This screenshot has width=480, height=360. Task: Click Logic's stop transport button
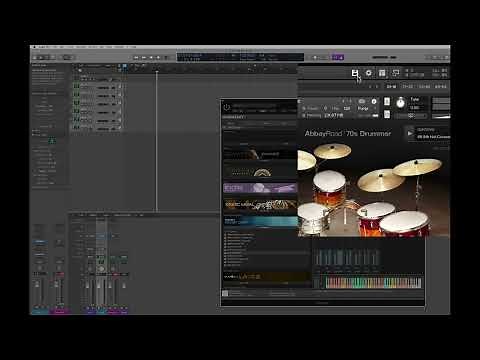coord(151,58)
